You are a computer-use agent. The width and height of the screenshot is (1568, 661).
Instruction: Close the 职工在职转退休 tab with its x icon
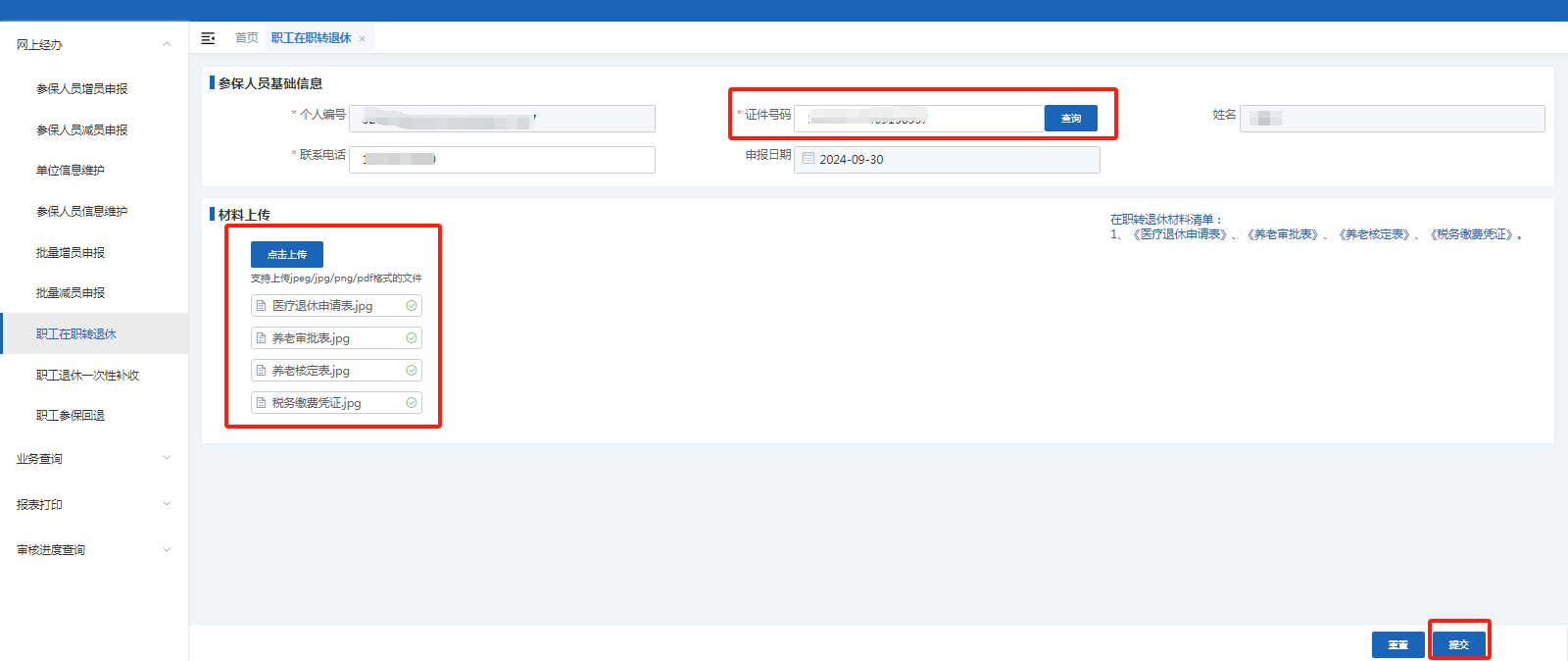click(362, 39)
